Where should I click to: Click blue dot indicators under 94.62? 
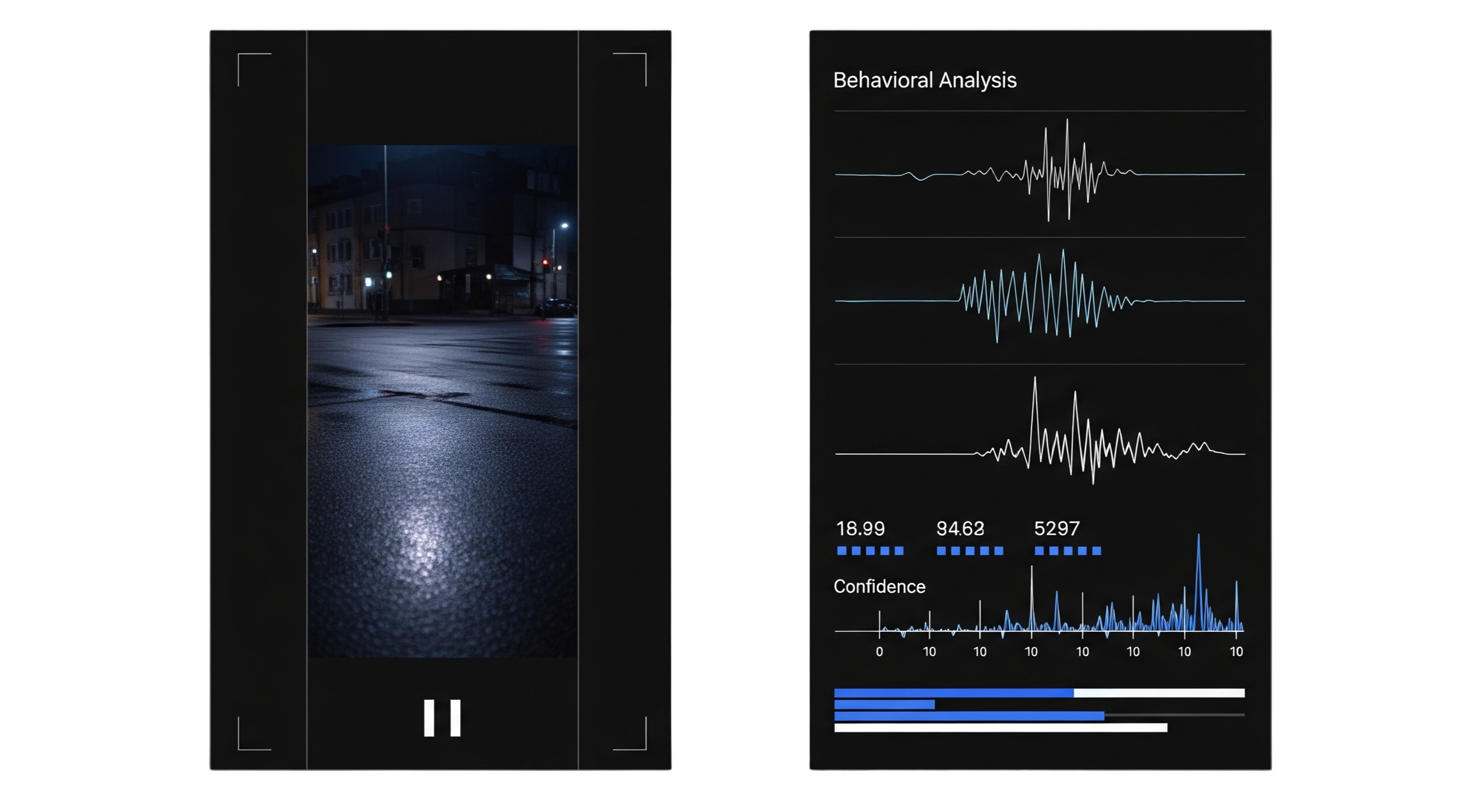[x=970, y=551]
